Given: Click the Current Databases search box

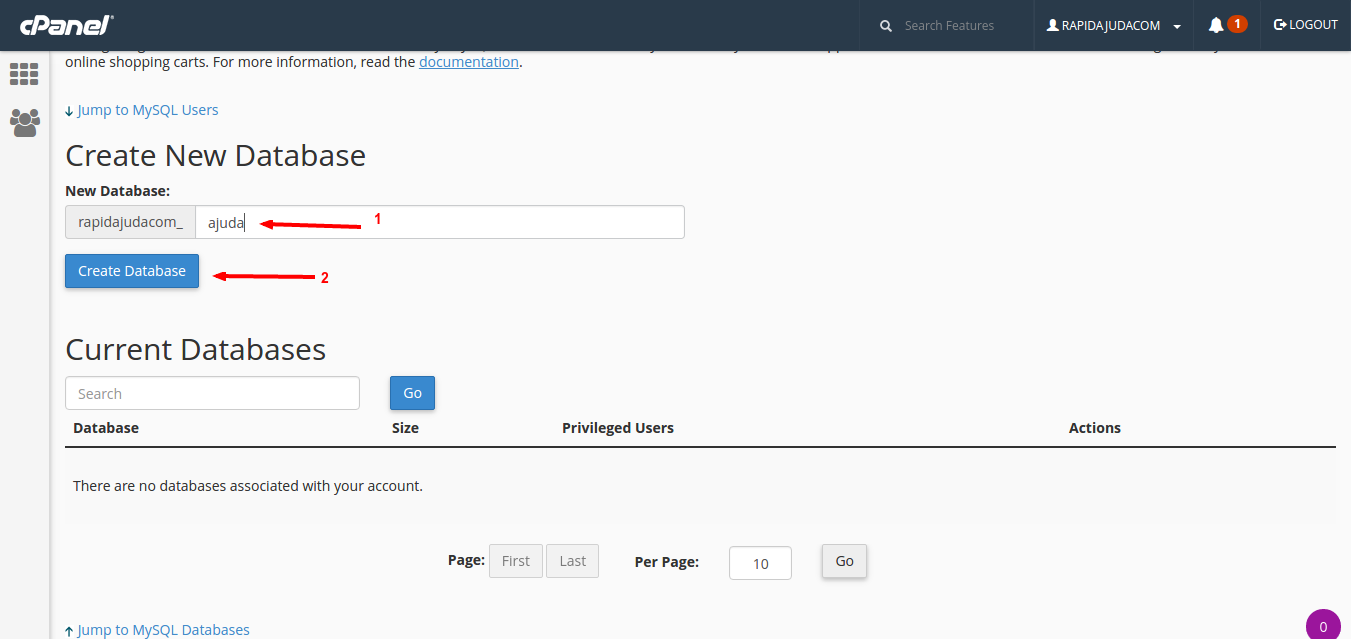Looking at the screenshot, I should tap(212, 393).
